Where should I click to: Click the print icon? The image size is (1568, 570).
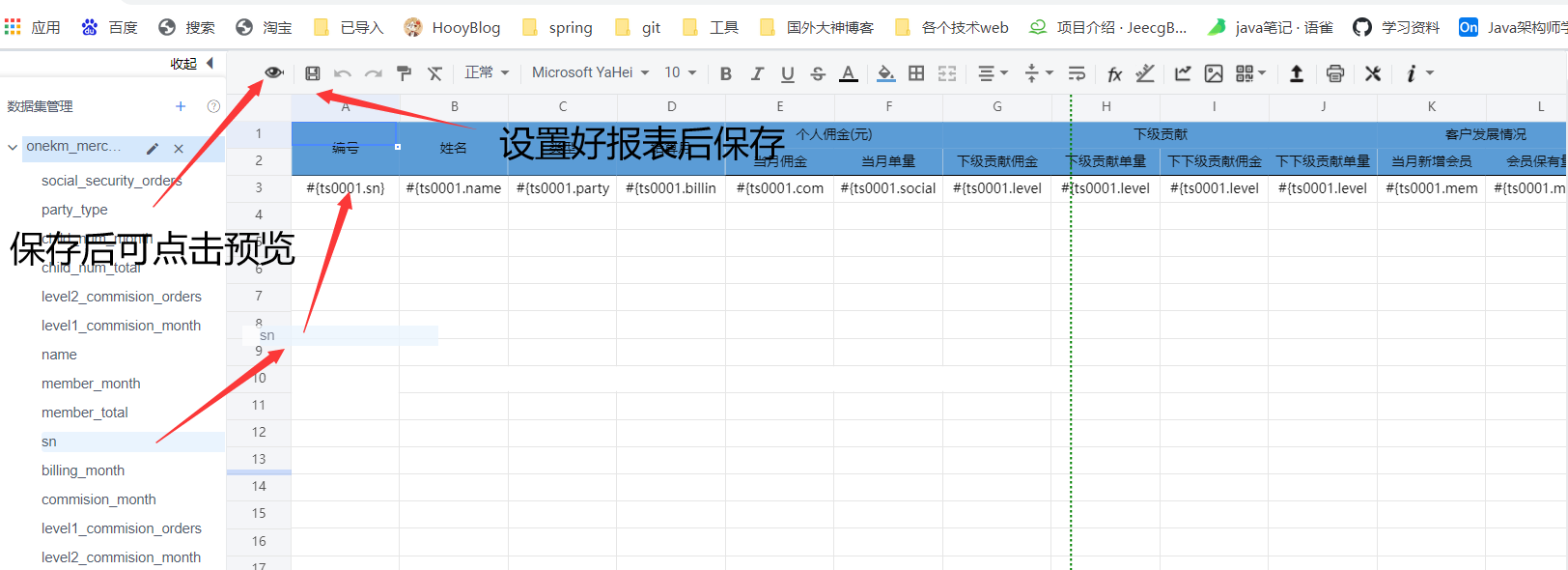click(1335, 73)
